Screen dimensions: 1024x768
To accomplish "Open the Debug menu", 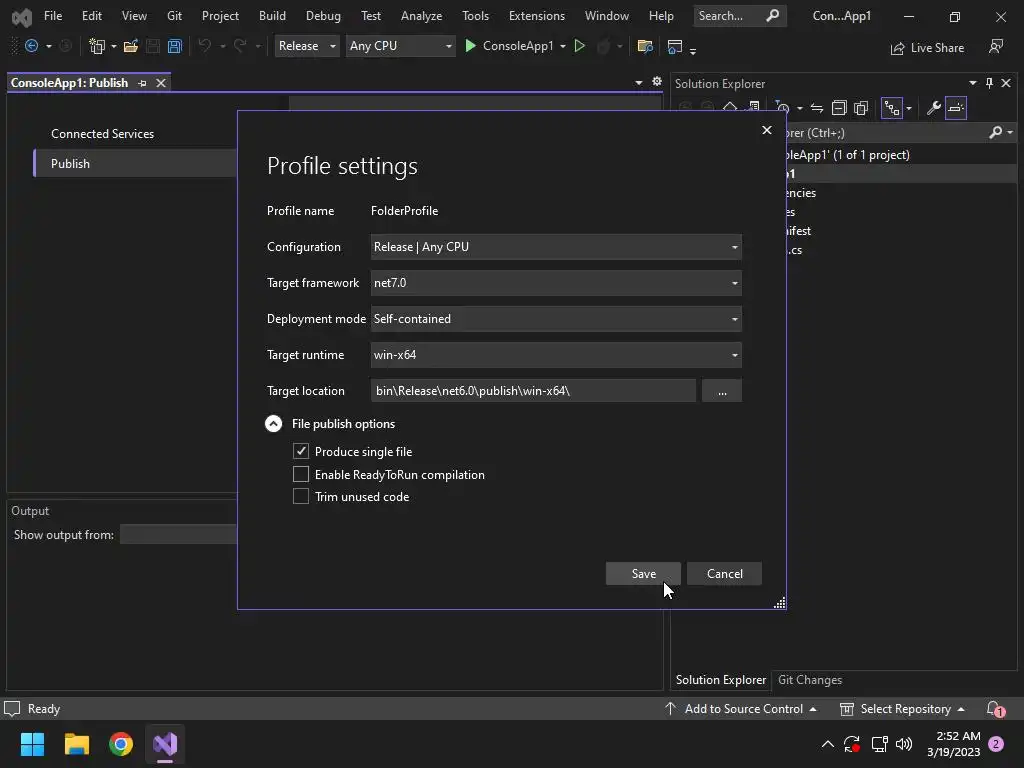I will coord(323,16).
